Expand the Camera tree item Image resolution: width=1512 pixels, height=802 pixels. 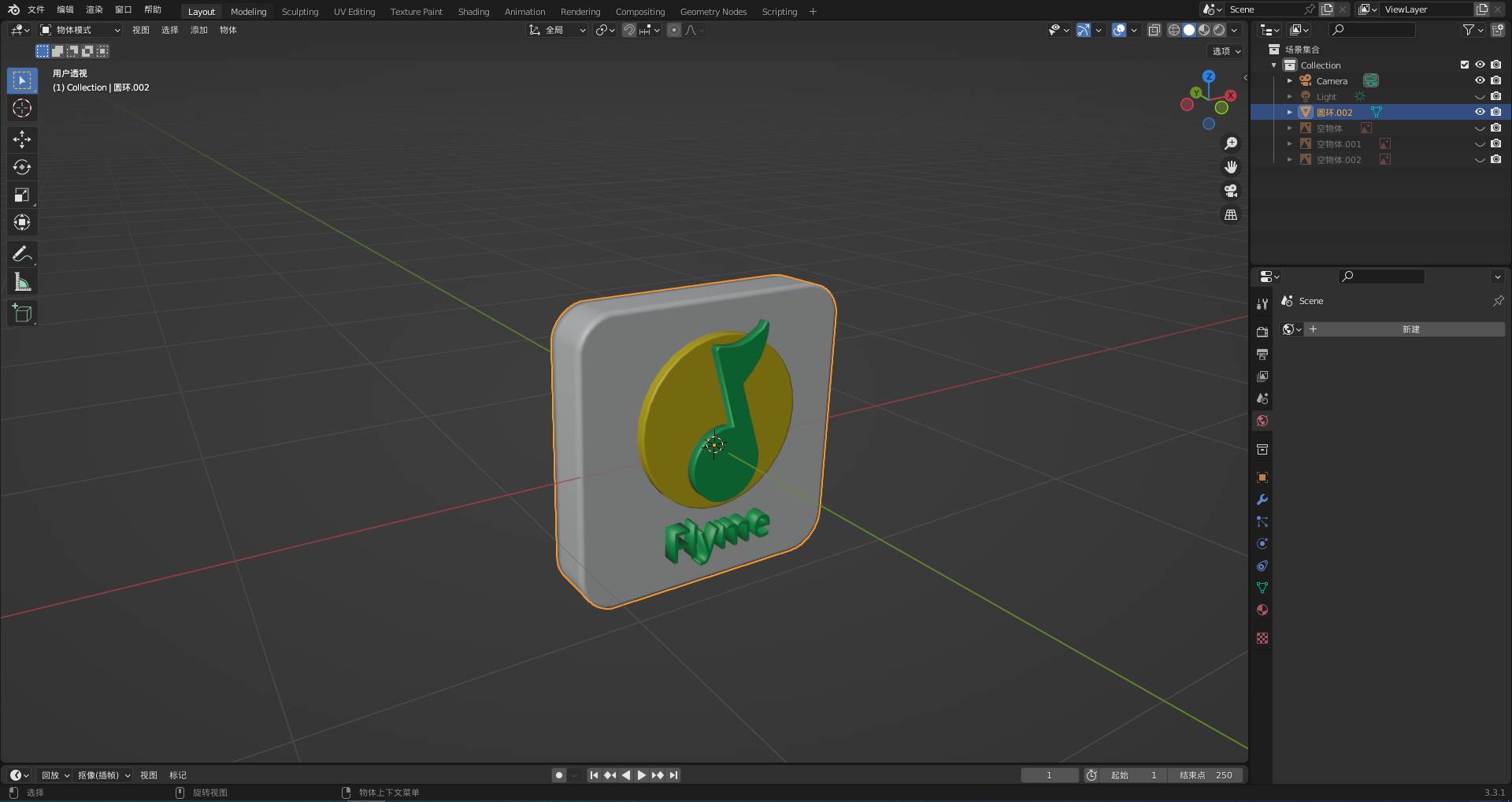click(x=1290, y=80)
